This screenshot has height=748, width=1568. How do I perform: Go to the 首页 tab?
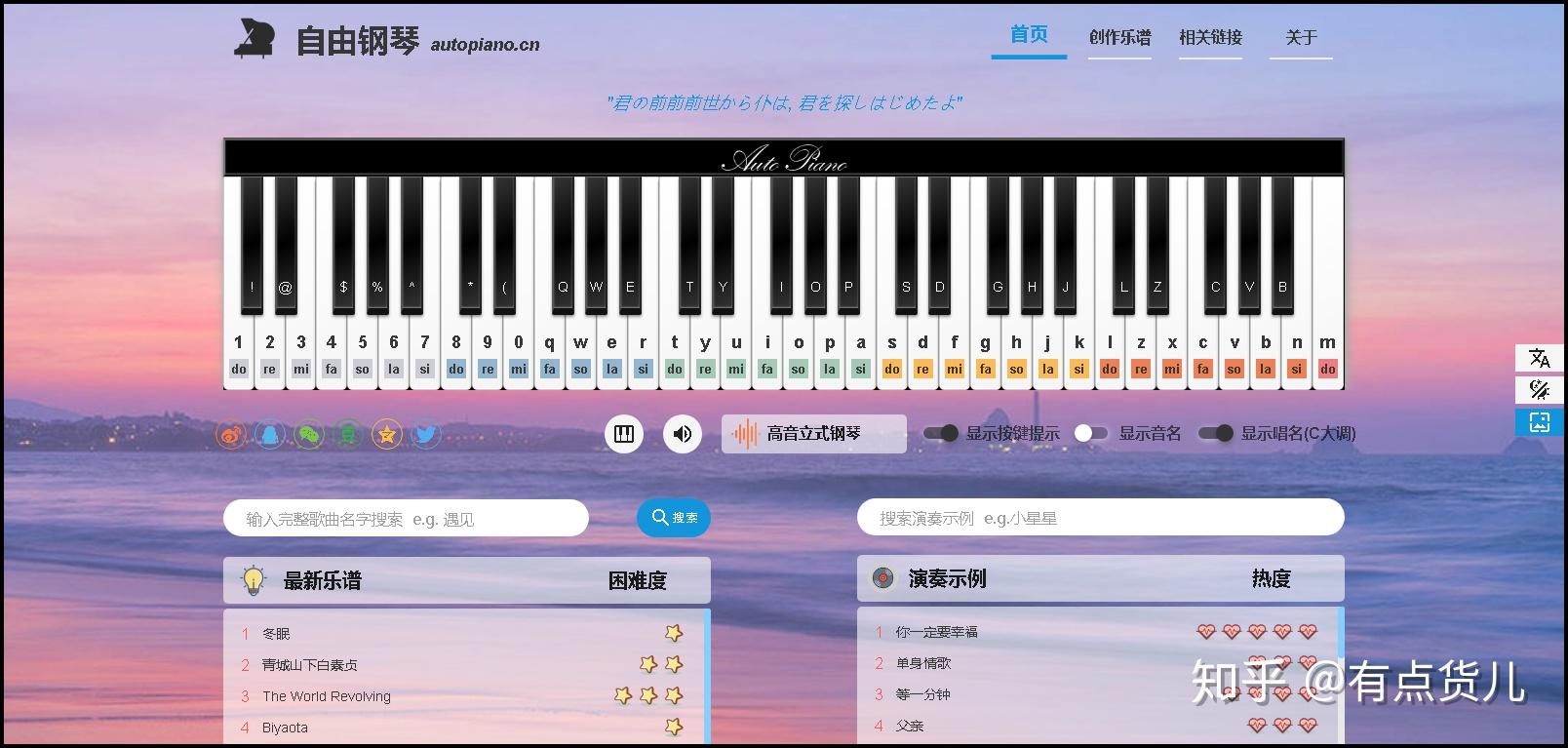click(1029, 36)
